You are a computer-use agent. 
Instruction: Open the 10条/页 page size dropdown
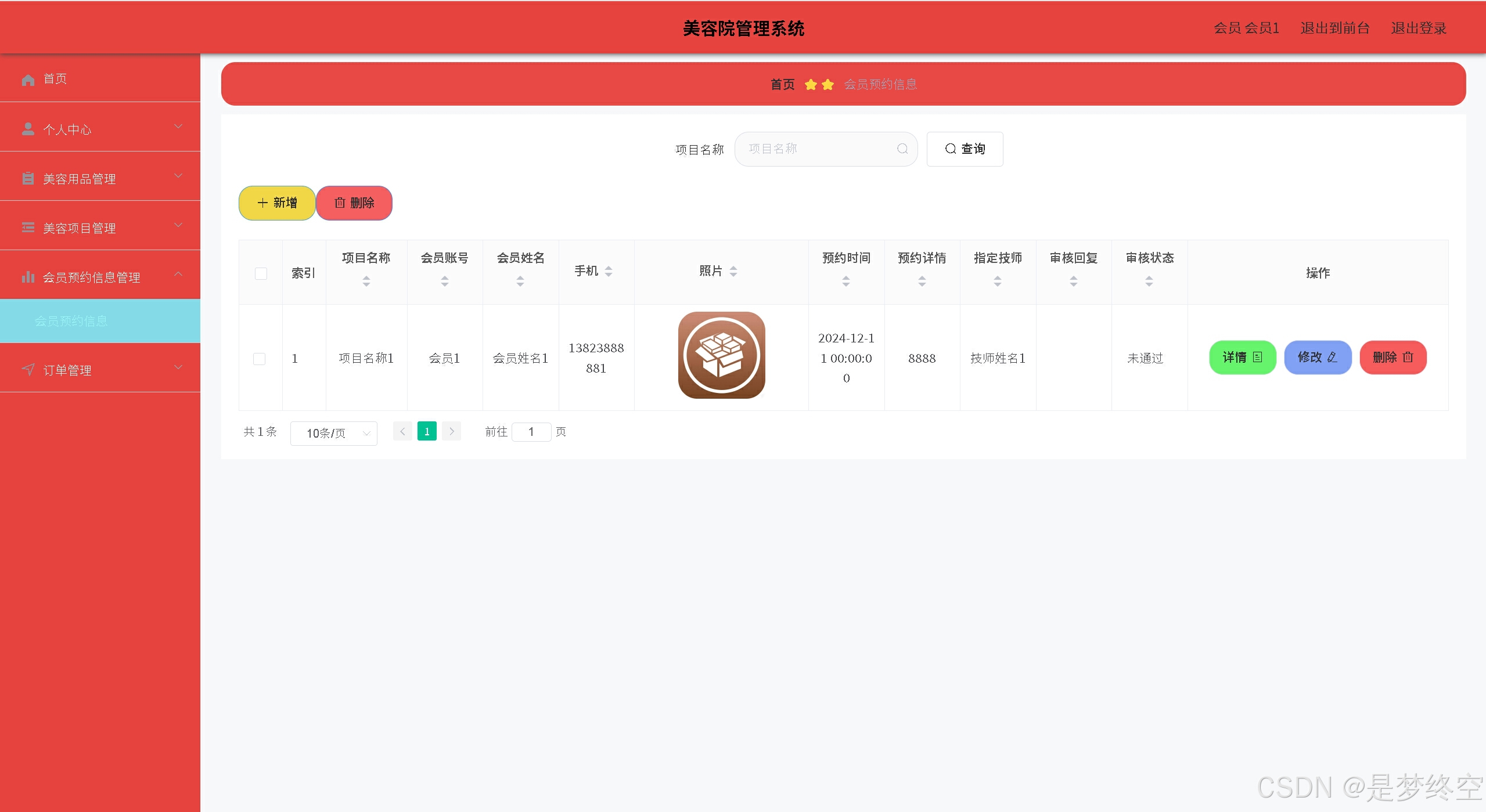[x=333, y=433]
